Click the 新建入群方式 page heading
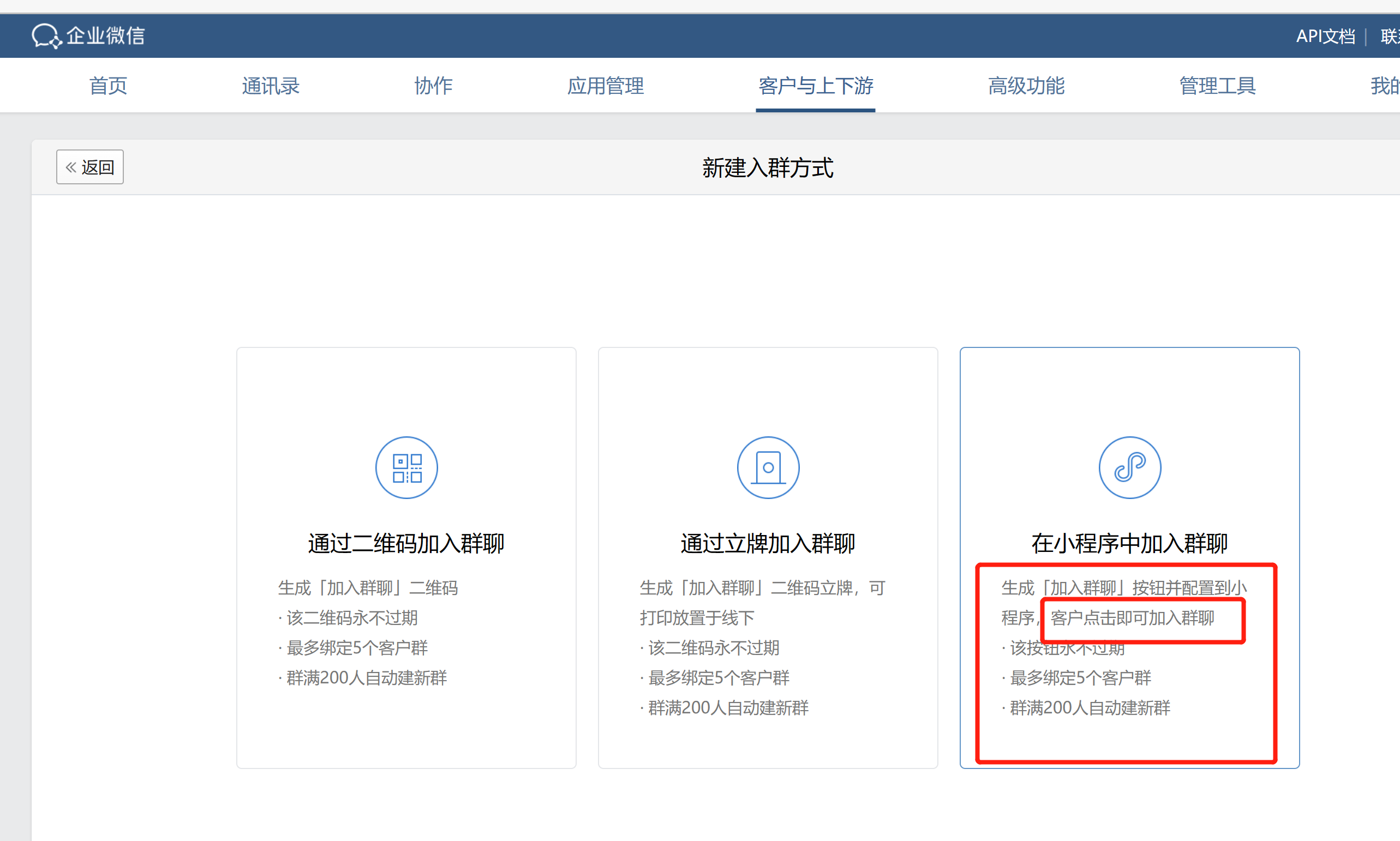 (768, 168)
